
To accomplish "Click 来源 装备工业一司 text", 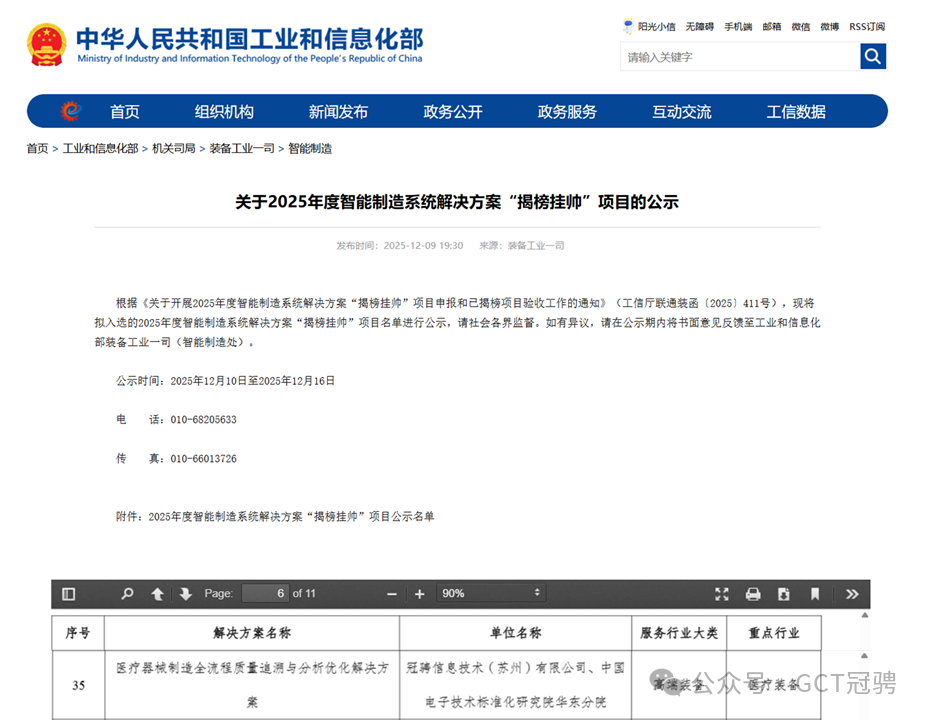I will [x=521, y=246].
